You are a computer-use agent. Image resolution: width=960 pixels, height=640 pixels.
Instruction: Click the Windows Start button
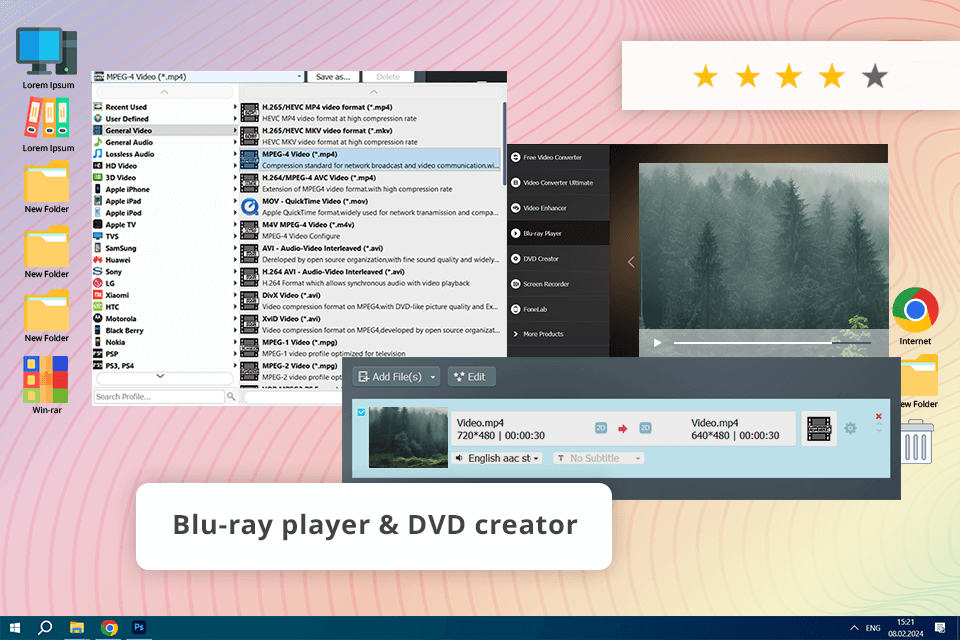pos(15,628)
